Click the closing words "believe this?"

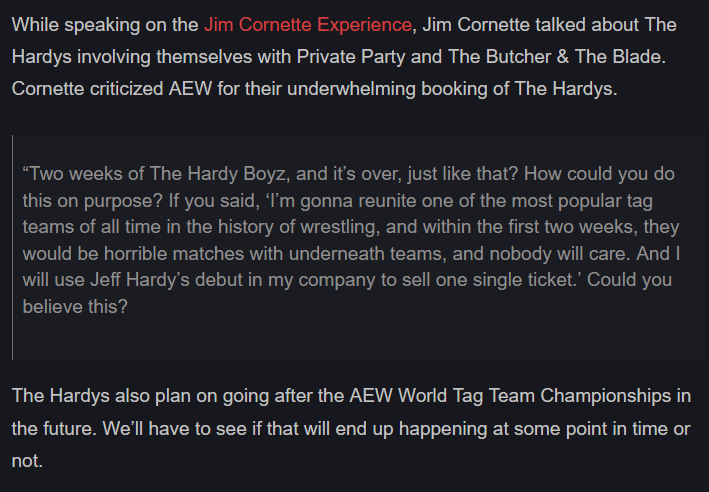75,307
